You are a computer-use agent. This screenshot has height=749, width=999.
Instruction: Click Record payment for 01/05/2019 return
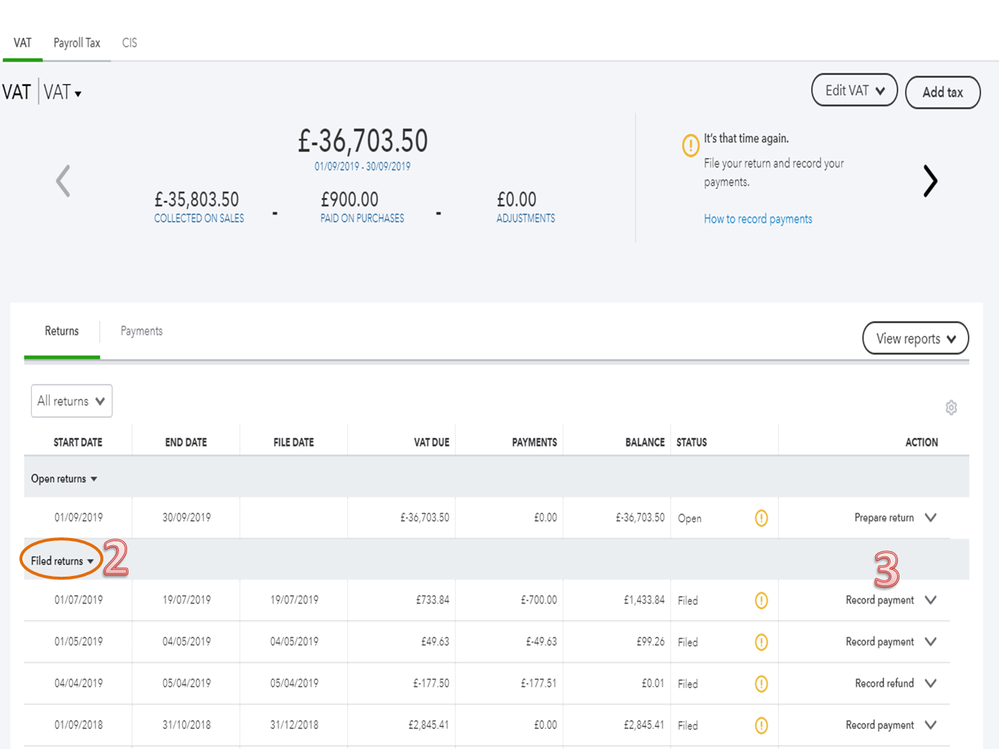pyautogui.click(x=879, y=641)
